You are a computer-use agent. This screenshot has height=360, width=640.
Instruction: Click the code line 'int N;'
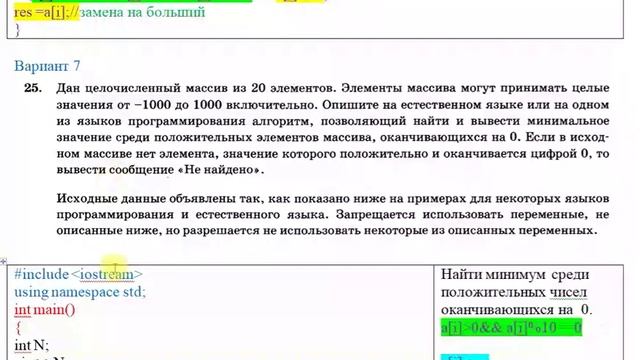[x=31, y=345]
